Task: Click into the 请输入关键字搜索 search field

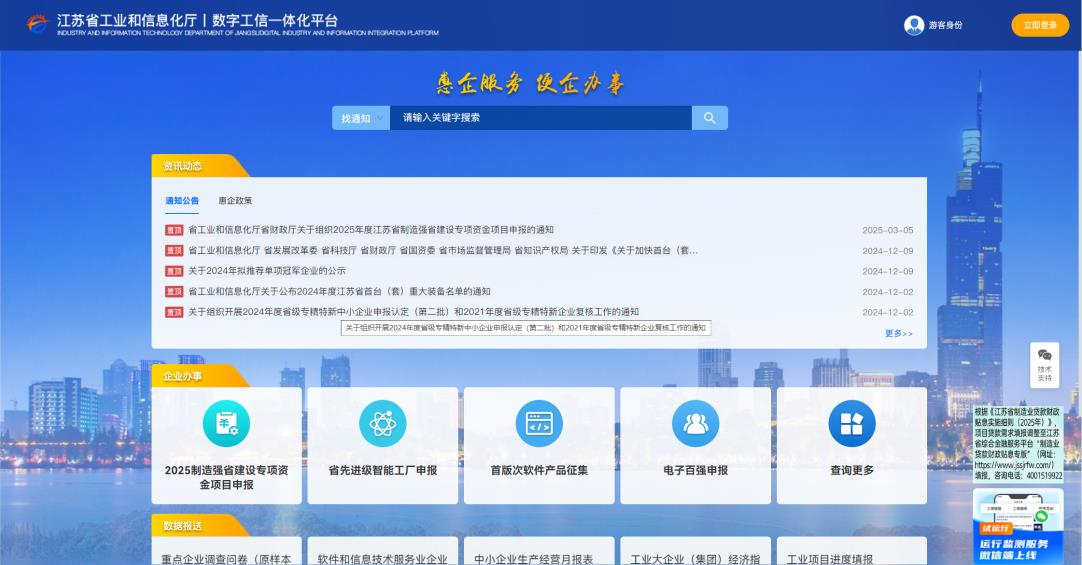Action: pyautogui.click(x=540, y=118)
